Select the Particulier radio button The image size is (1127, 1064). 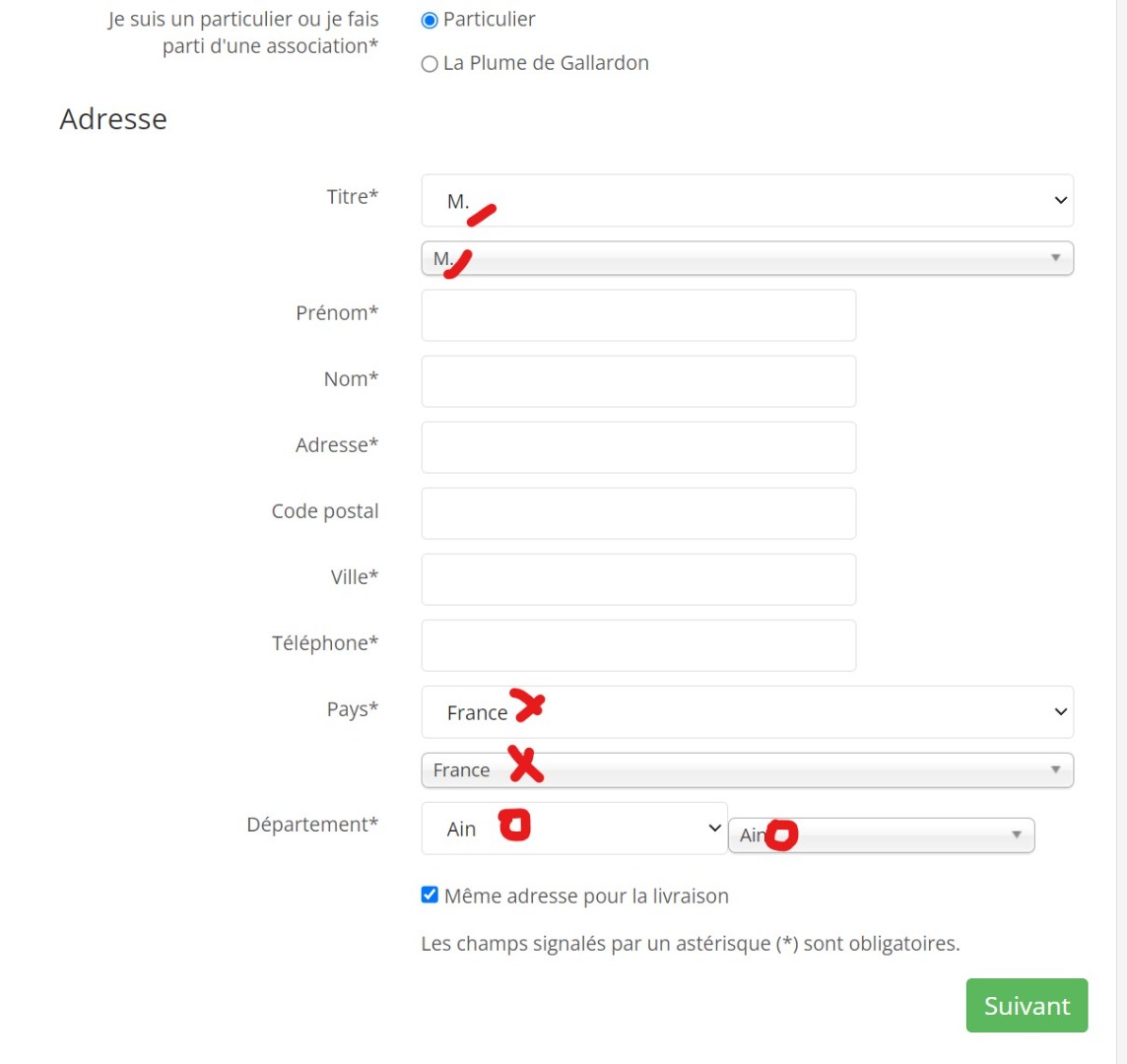point(430,20)
